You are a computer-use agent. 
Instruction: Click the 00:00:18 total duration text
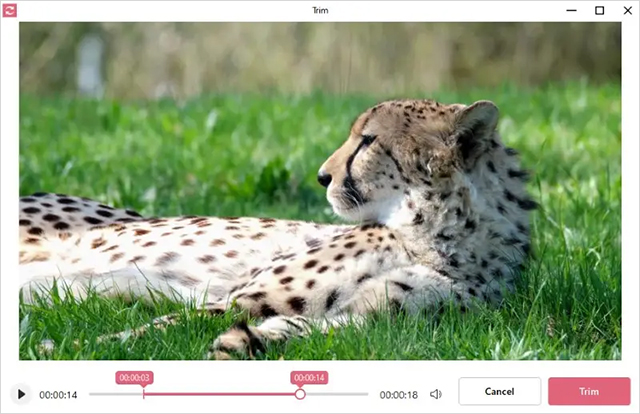tap(399, 395)
